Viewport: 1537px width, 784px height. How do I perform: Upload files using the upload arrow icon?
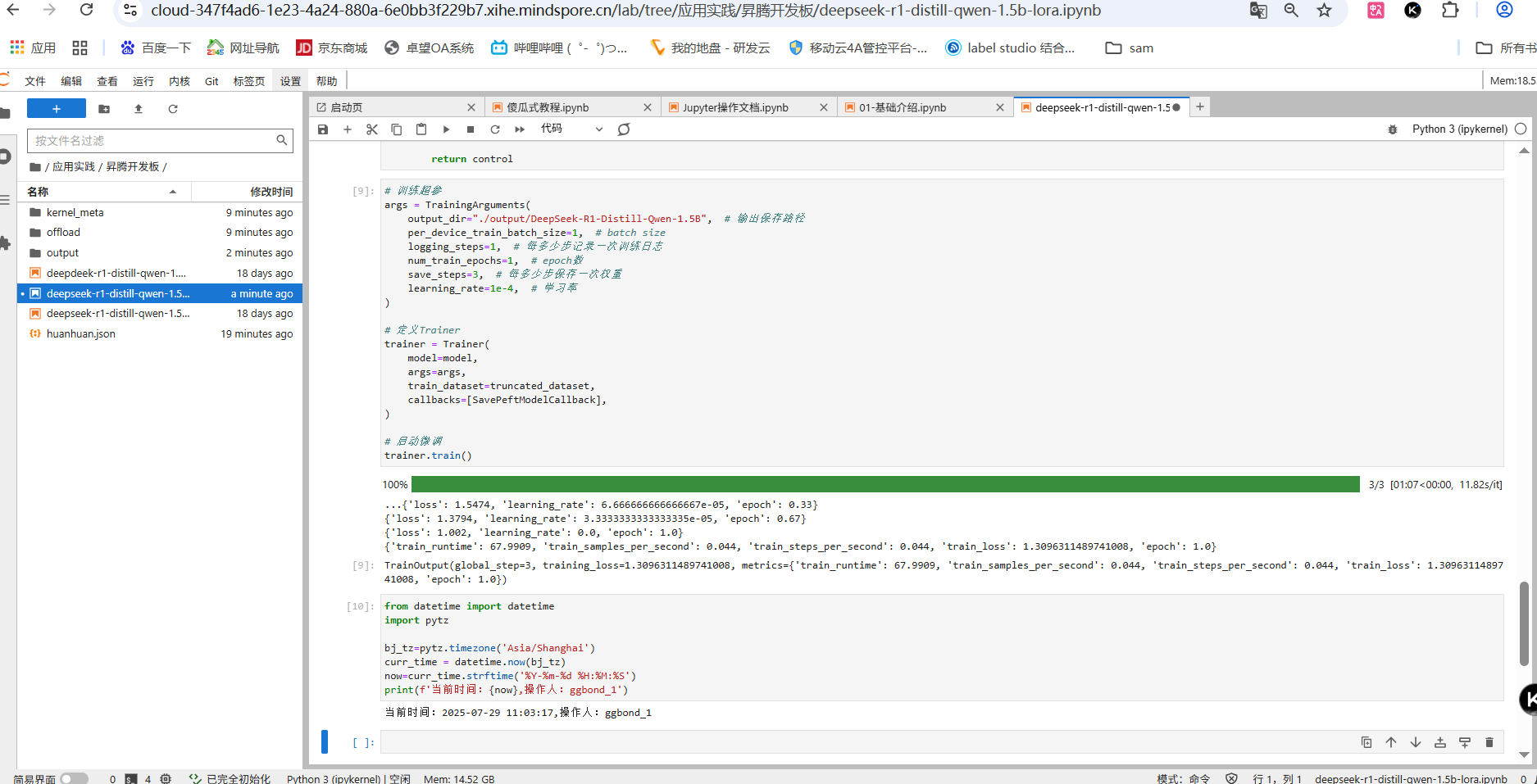point(139,109)
